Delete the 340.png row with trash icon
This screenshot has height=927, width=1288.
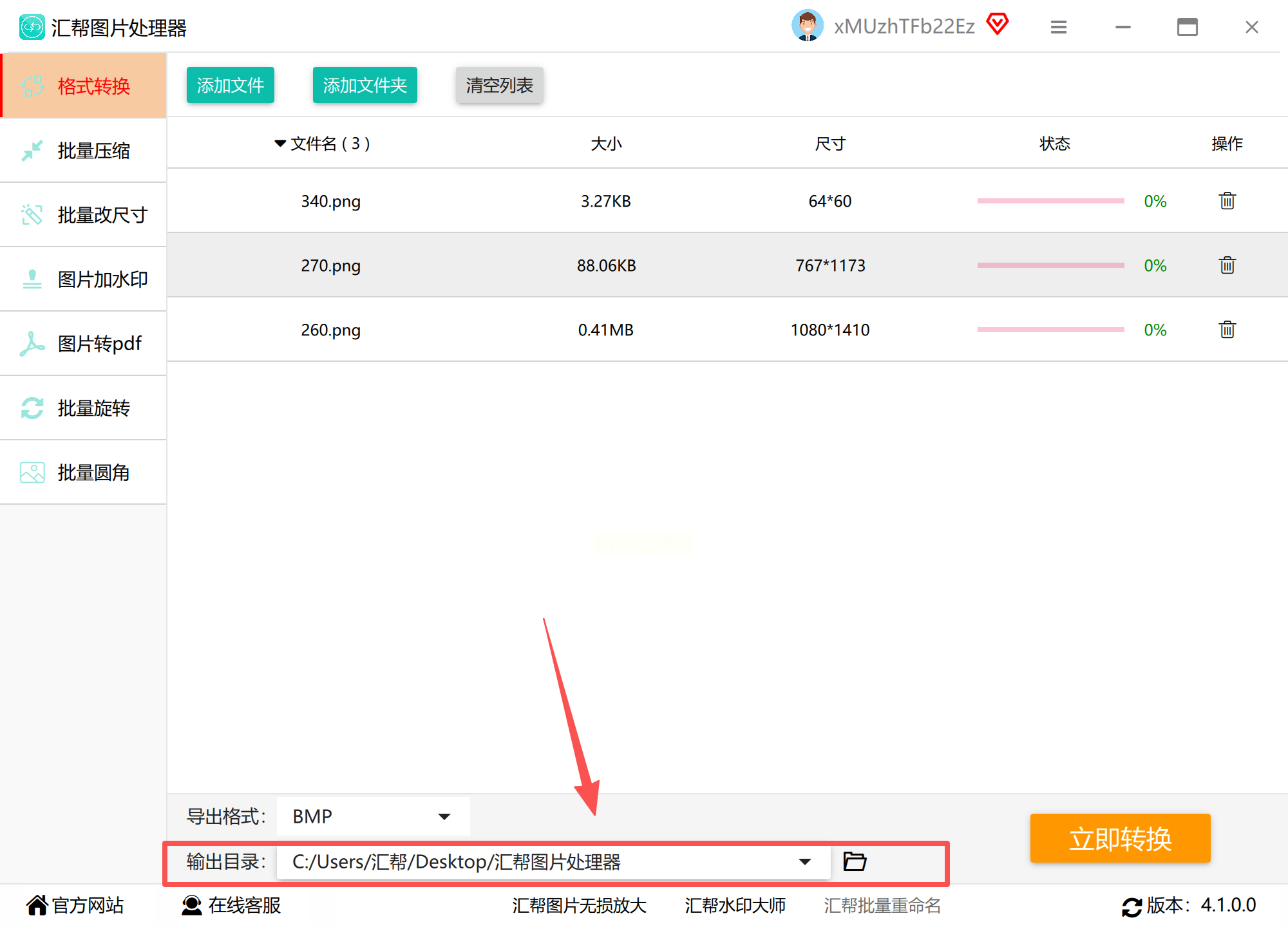(1227, 201)
